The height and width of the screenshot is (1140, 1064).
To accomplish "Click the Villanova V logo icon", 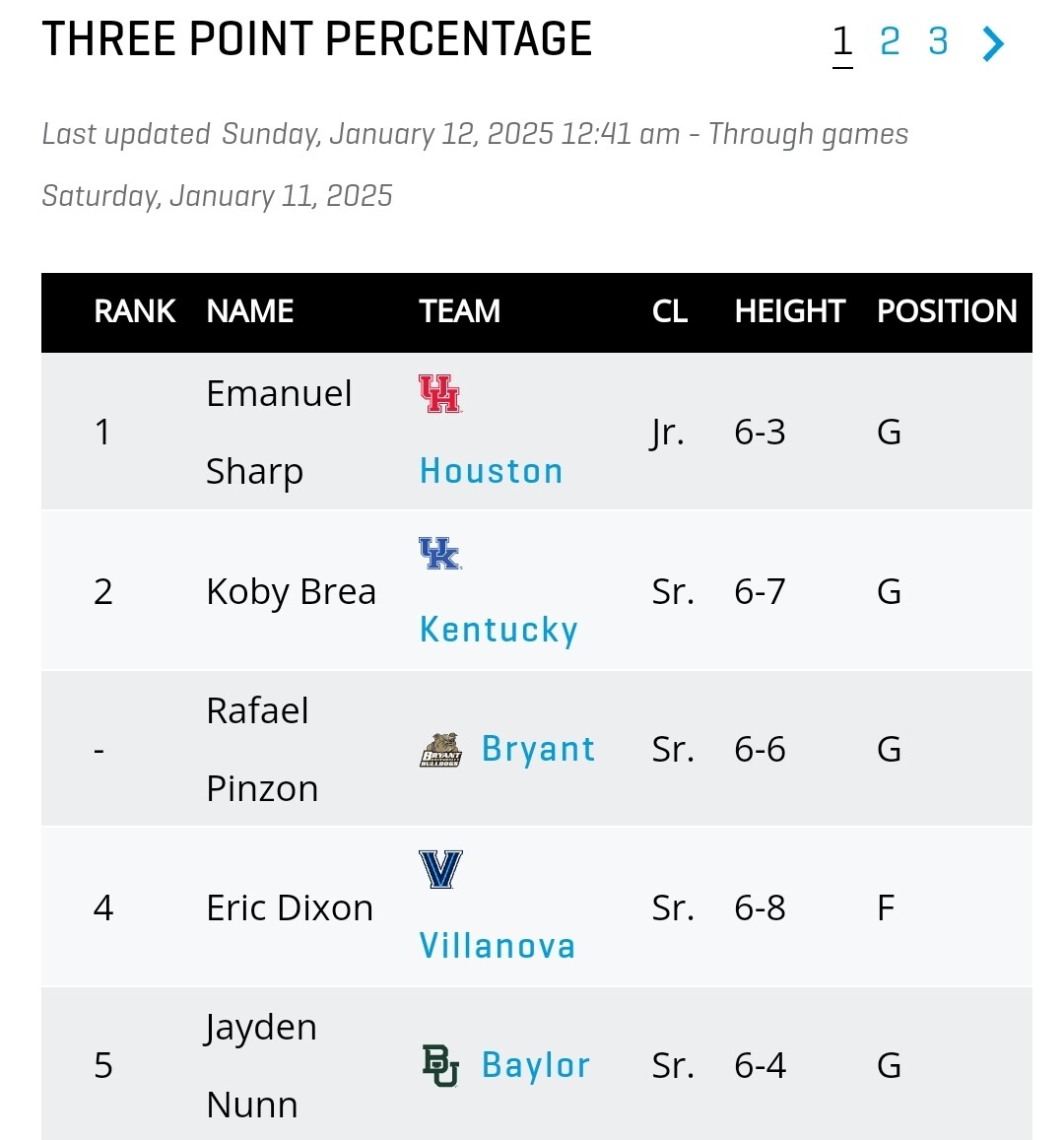I will coord(440,870).
